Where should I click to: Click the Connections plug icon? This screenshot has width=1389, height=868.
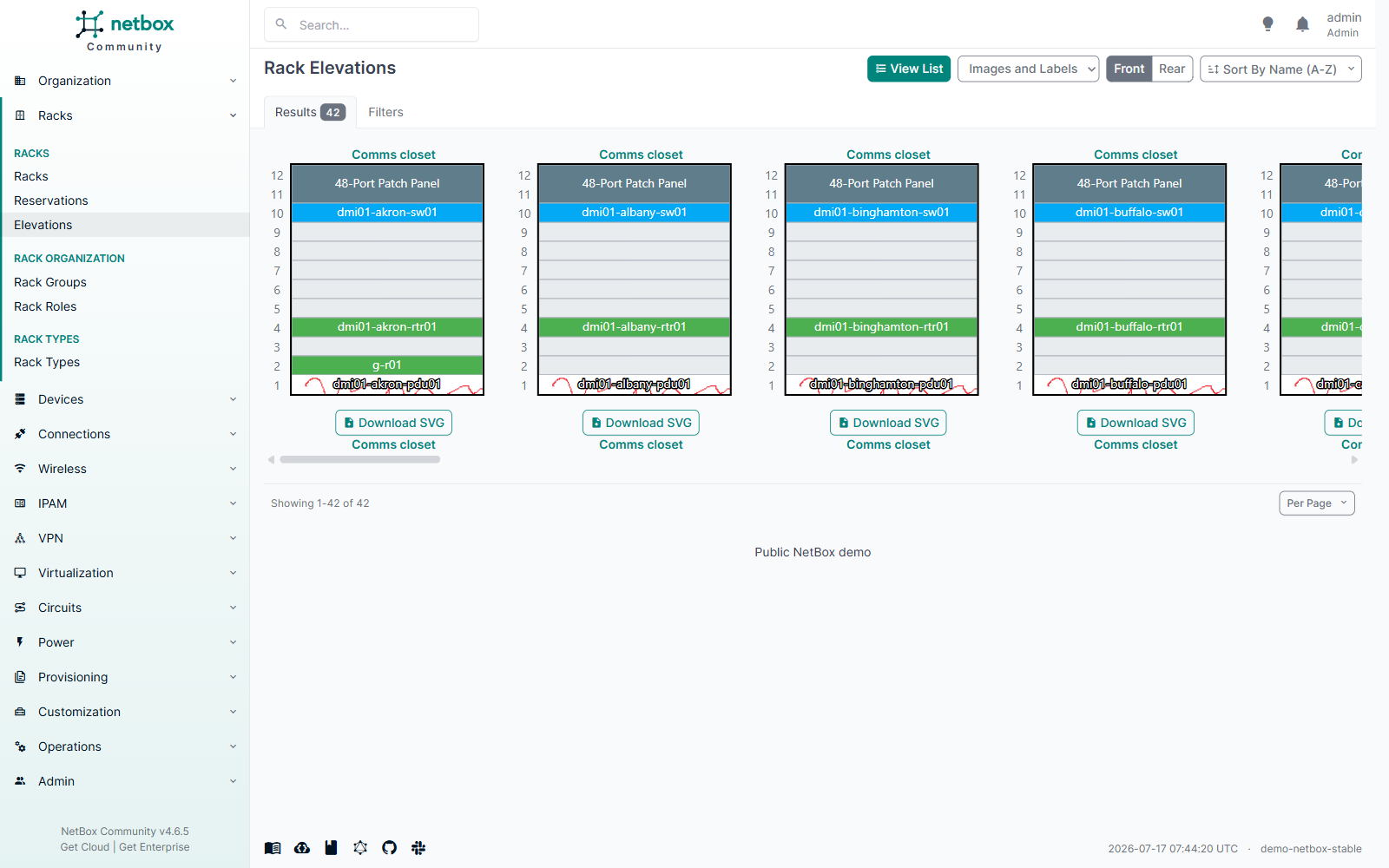(20, 434)
